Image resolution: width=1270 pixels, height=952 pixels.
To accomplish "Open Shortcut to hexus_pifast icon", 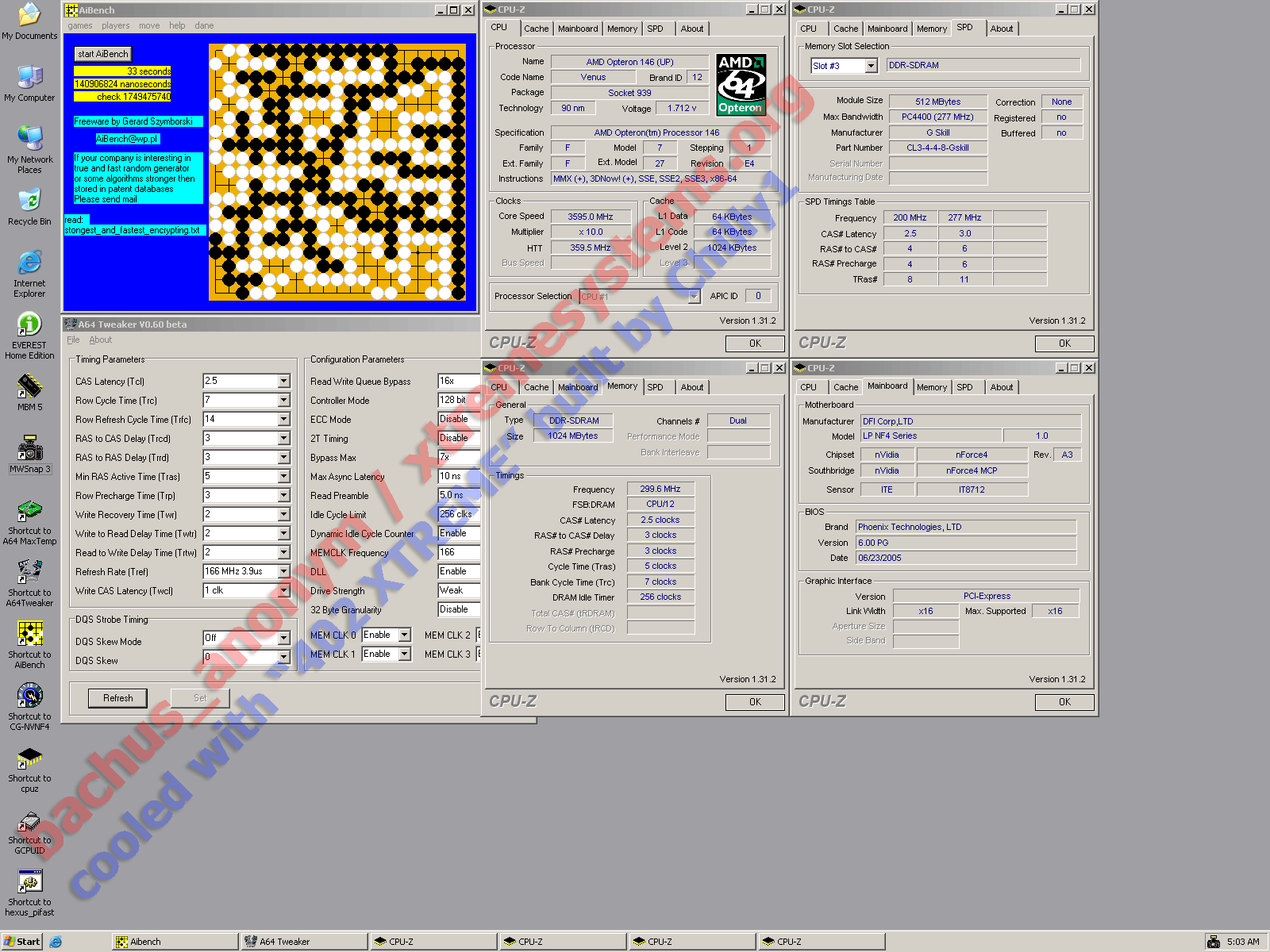I will [x=29, y=892].
